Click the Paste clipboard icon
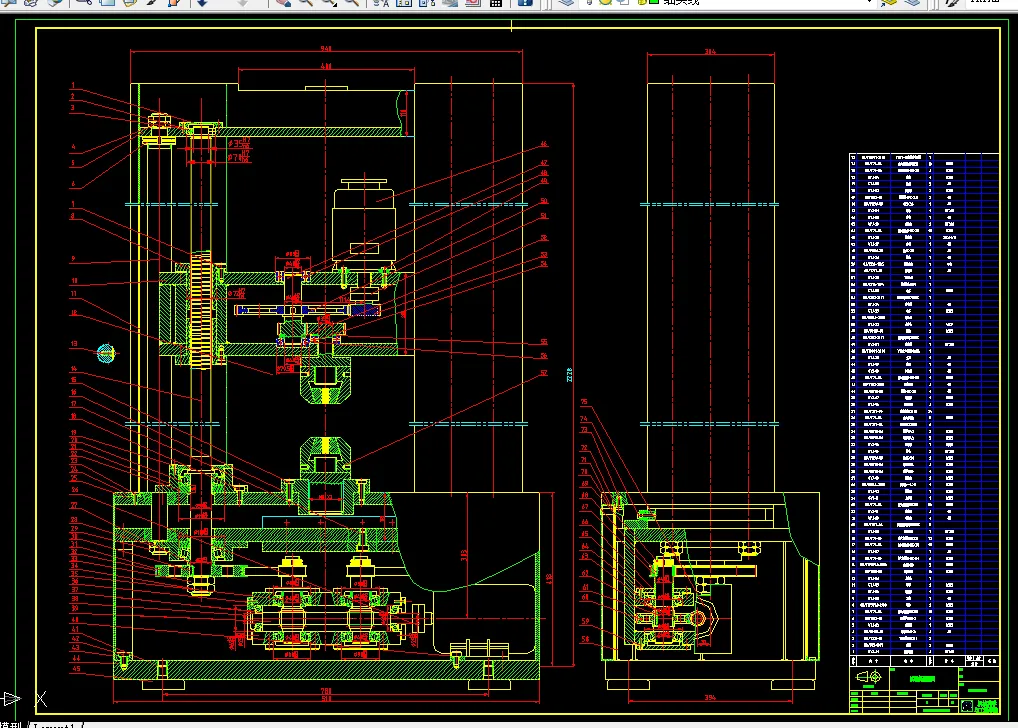This screenshot has height=728, width=1018. [130, 3]
